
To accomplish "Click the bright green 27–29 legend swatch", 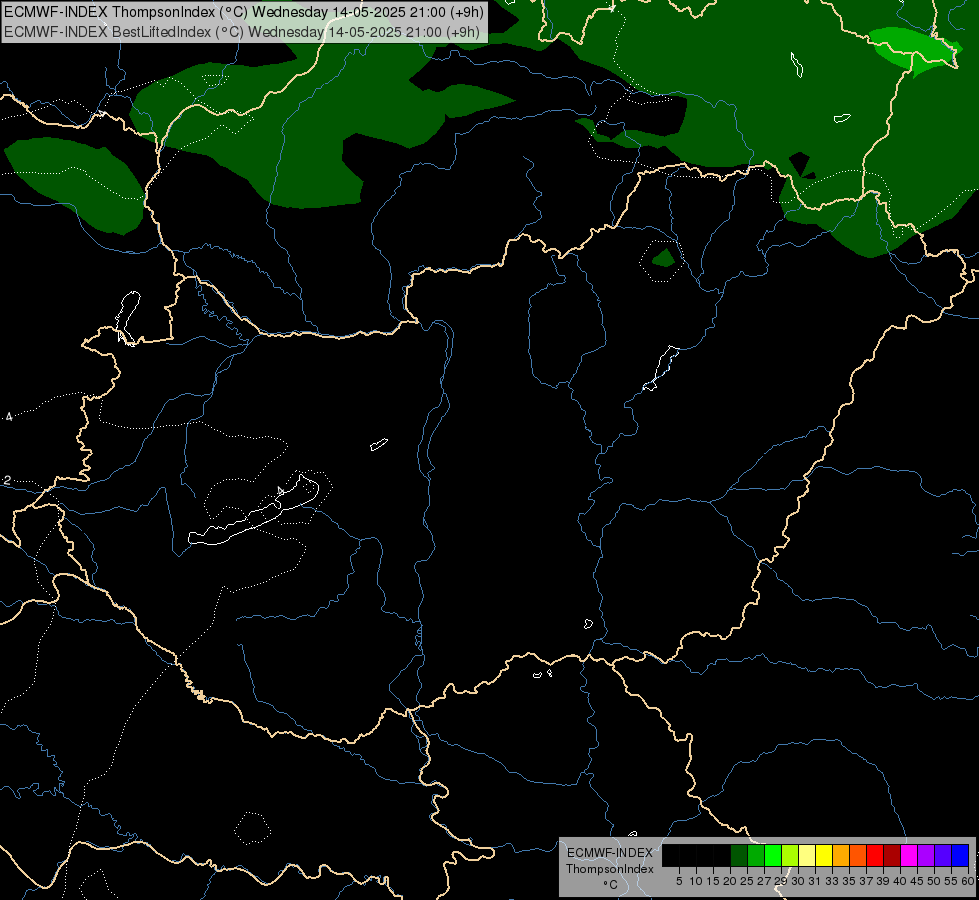I will click(x=773, y=855).
